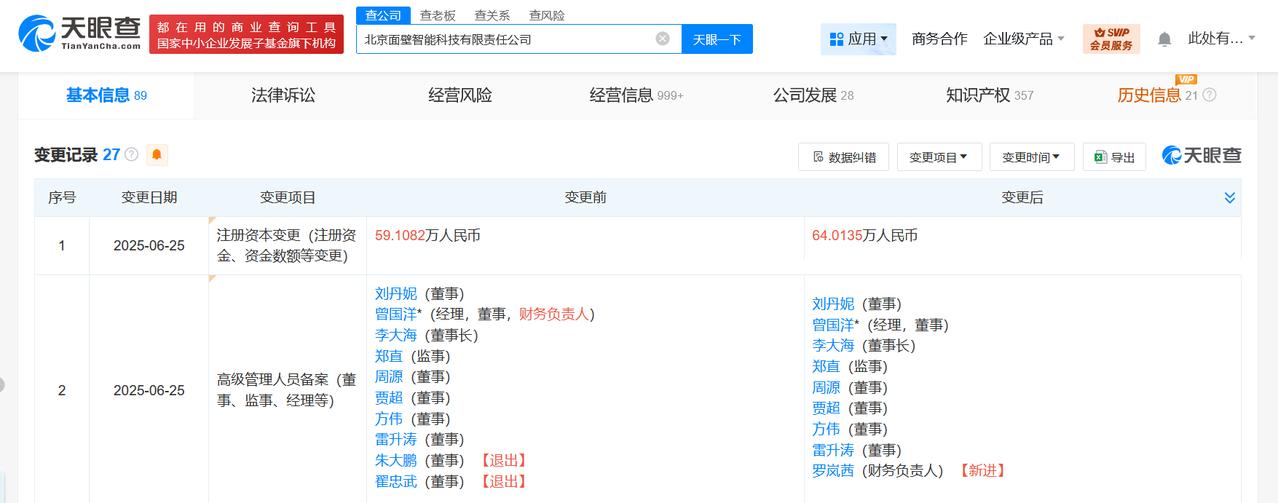The width and height of the screenshot is (1278, 503).
Task: Open 周源 link in 变更前 column
Action: [389, 377]
